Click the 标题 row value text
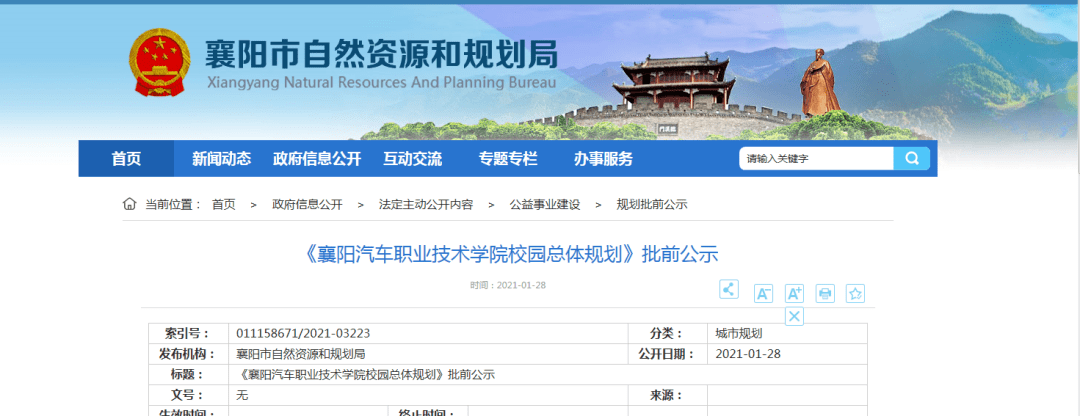The width and height of the screenshot is (1080, 416). (365, 375)
